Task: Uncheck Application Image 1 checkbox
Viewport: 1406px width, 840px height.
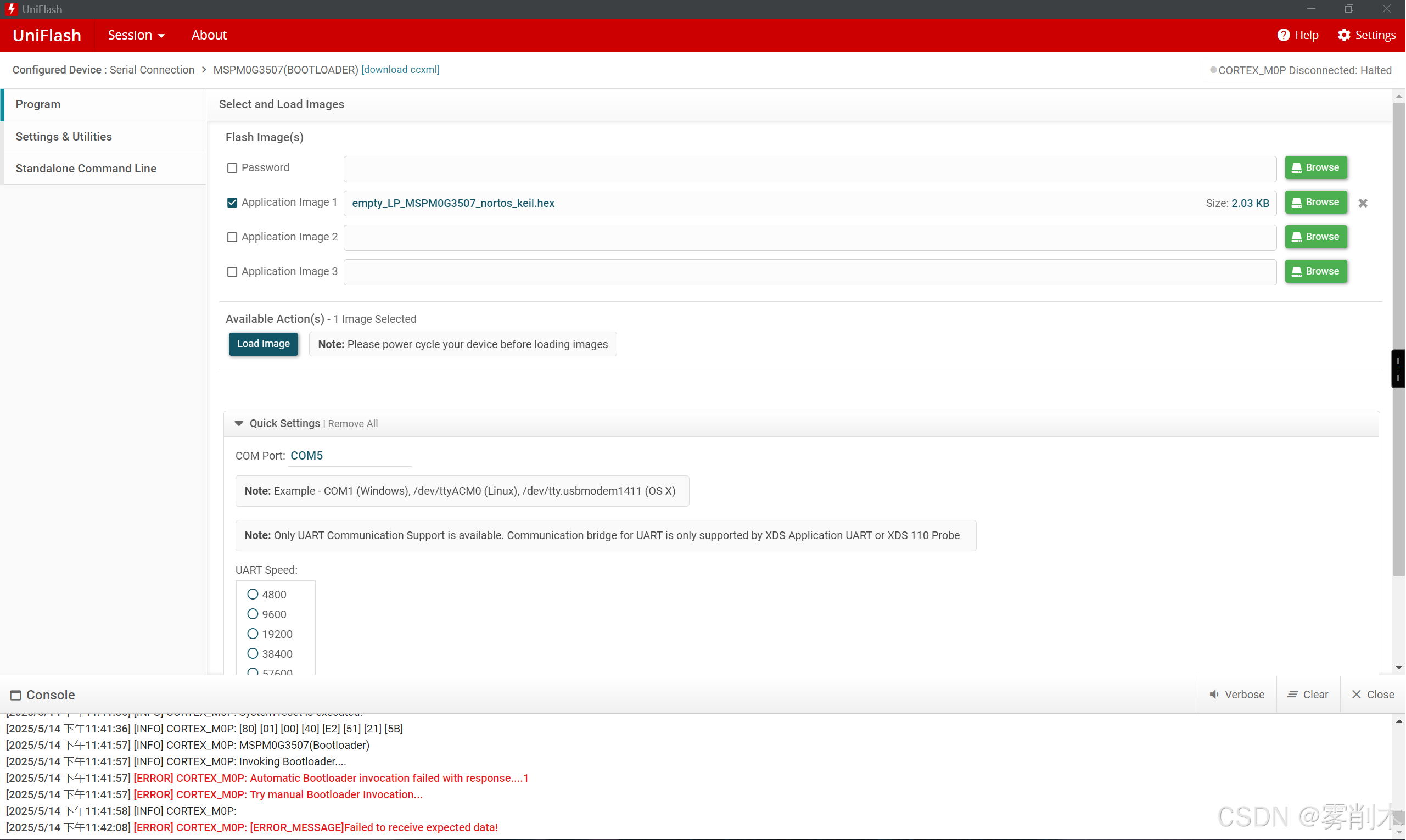Action: [232, 203]
